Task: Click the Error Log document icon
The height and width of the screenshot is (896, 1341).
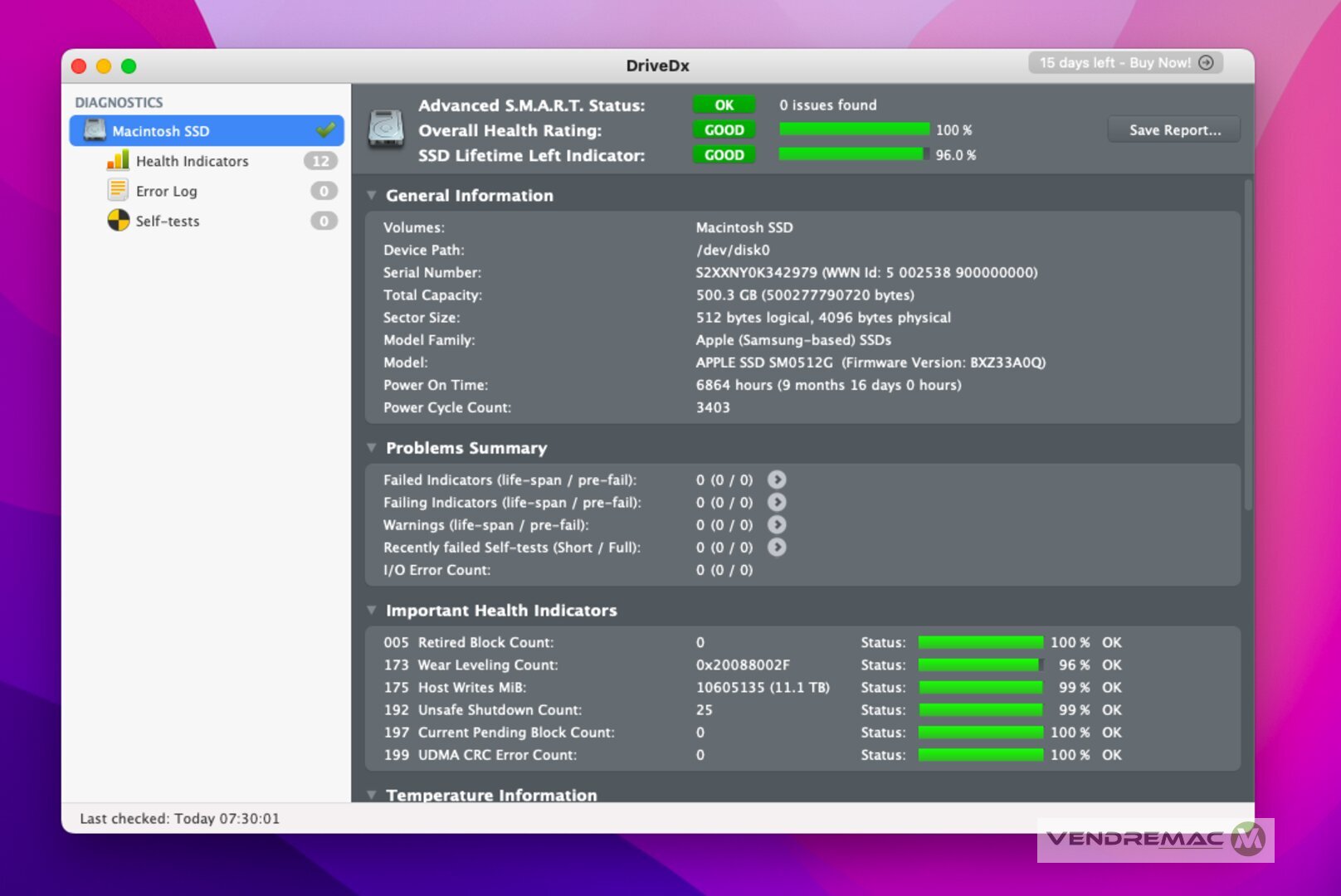Action: [x=118, y=191]
